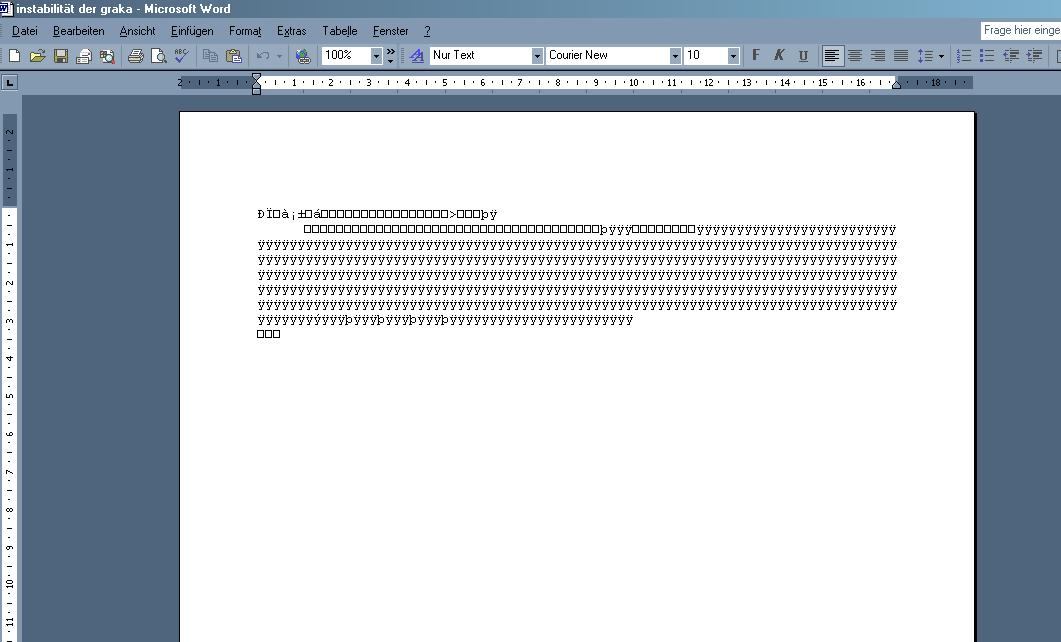
Task: Click the first line of garbled text
Action: tap(377, 214)
